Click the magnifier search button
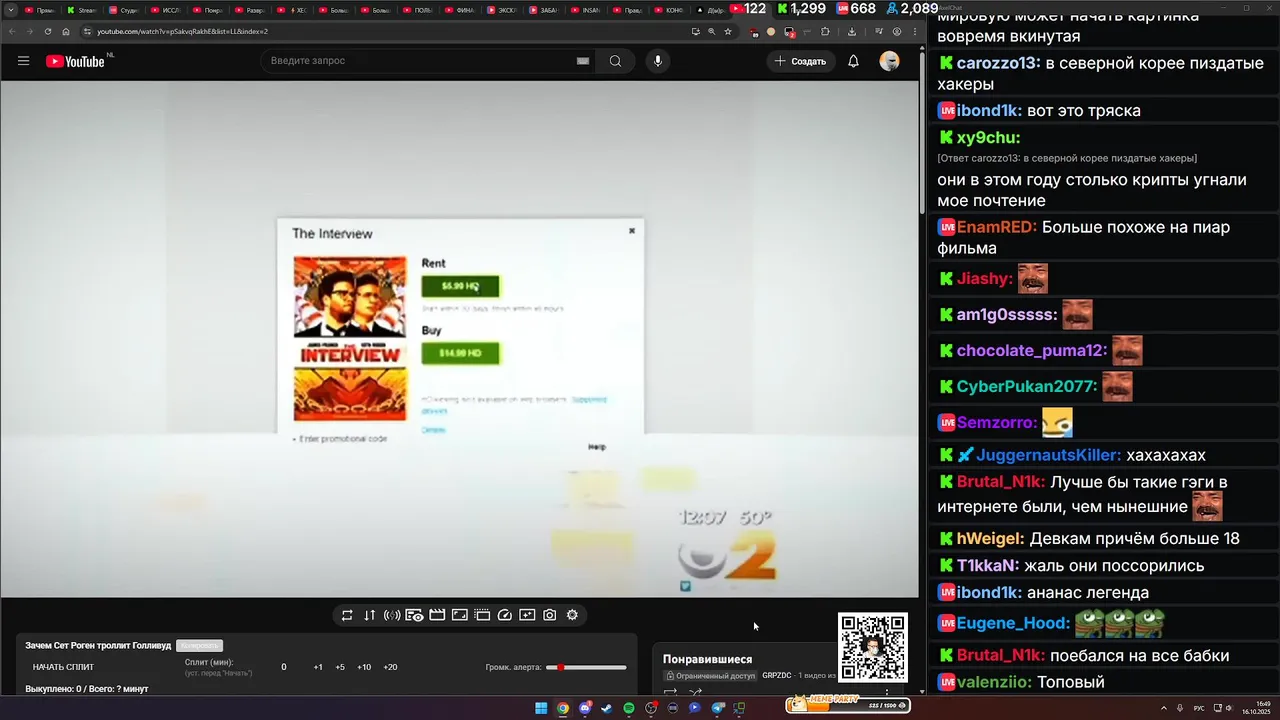Screen dimensions: 1280x720 615,61
